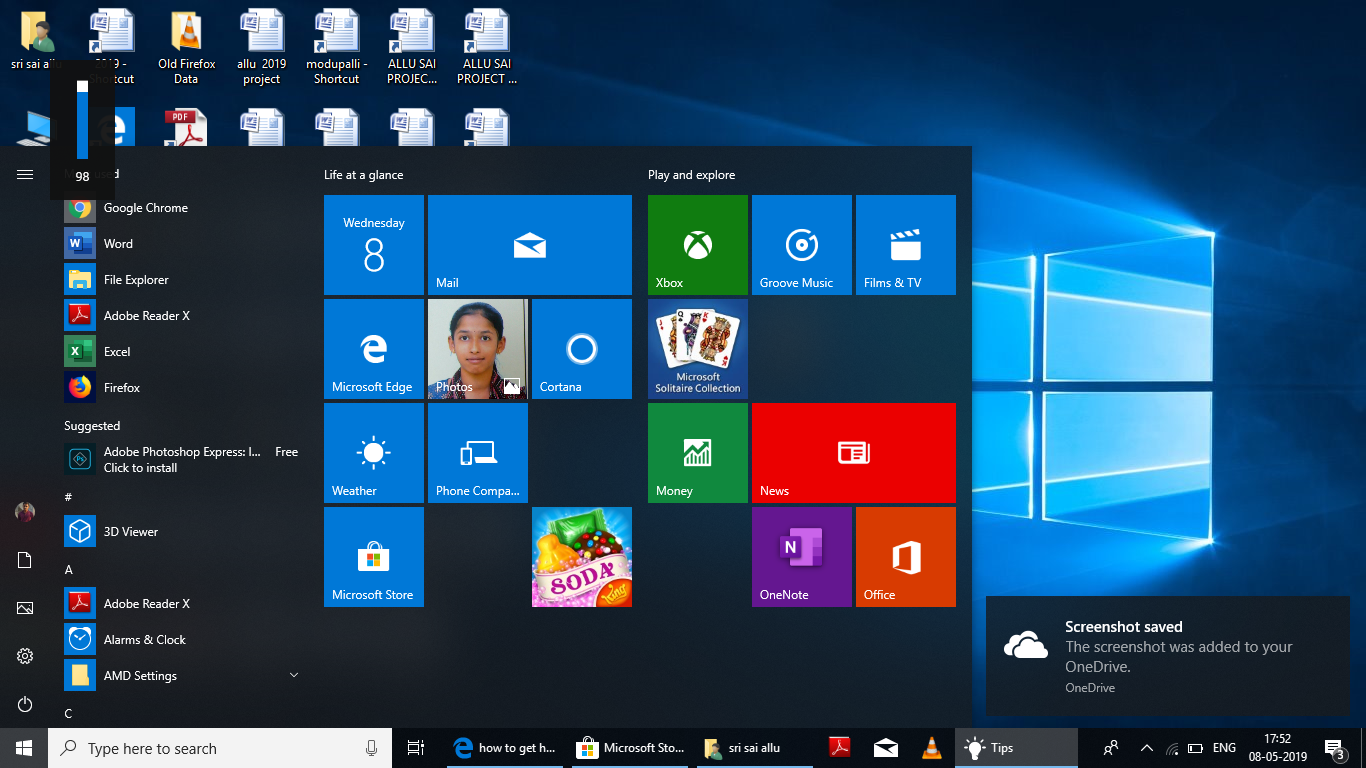Open the Action Center notifications icon
This screenshot has height=768, width=1366.
tap(1334, 748)
